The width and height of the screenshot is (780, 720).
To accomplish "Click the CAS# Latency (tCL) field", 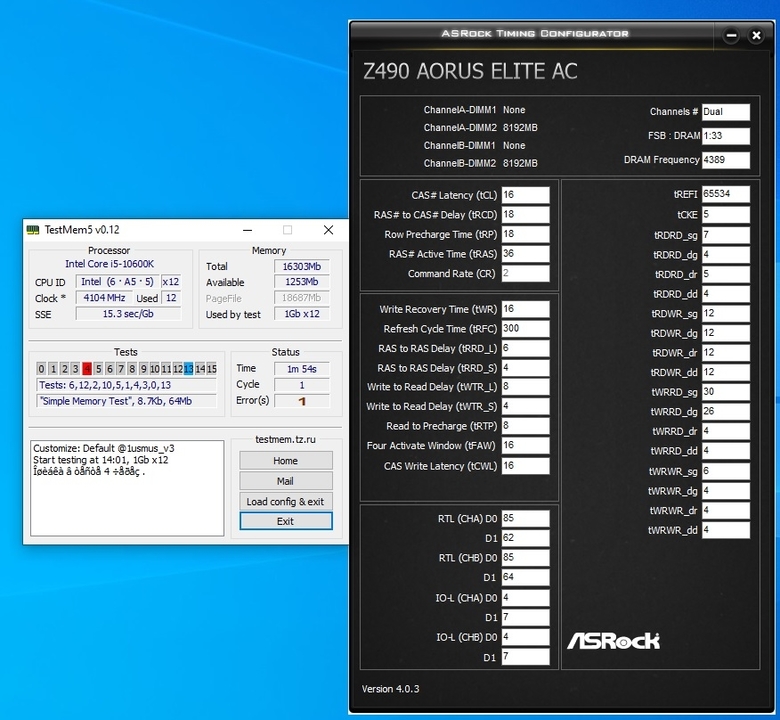I will click(525, 195).
